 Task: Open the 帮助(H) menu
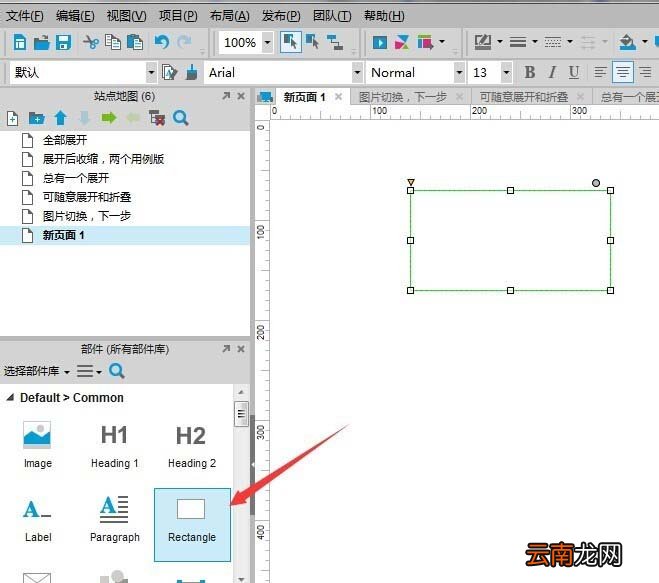coord(384,16)
